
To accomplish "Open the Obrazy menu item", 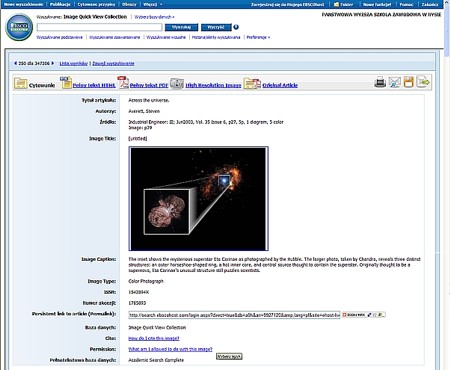I will click(129, 4).
